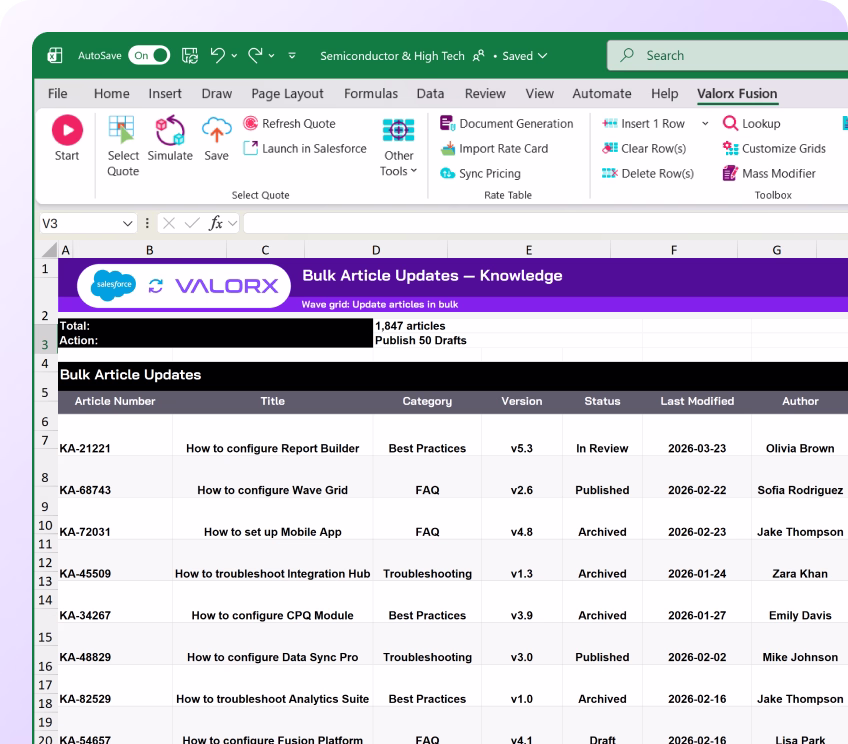Expand Insert 1 Row dropdown arrow
Viewport: 848px width, 744px height.
[x=705, y=124]
